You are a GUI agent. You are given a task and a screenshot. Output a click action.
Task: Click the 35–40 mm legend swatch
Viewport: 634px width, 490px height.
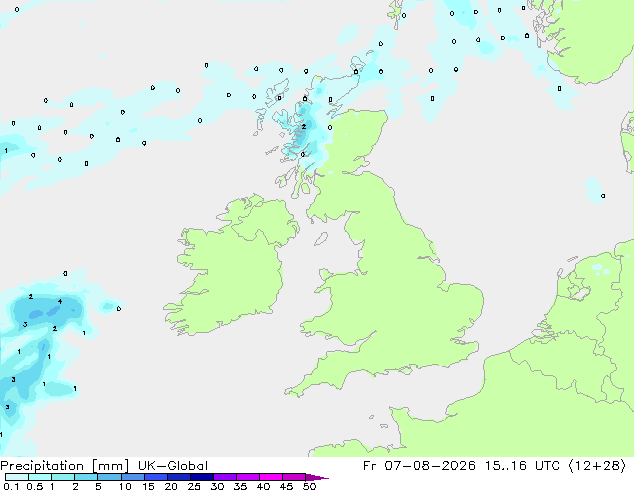247,477
